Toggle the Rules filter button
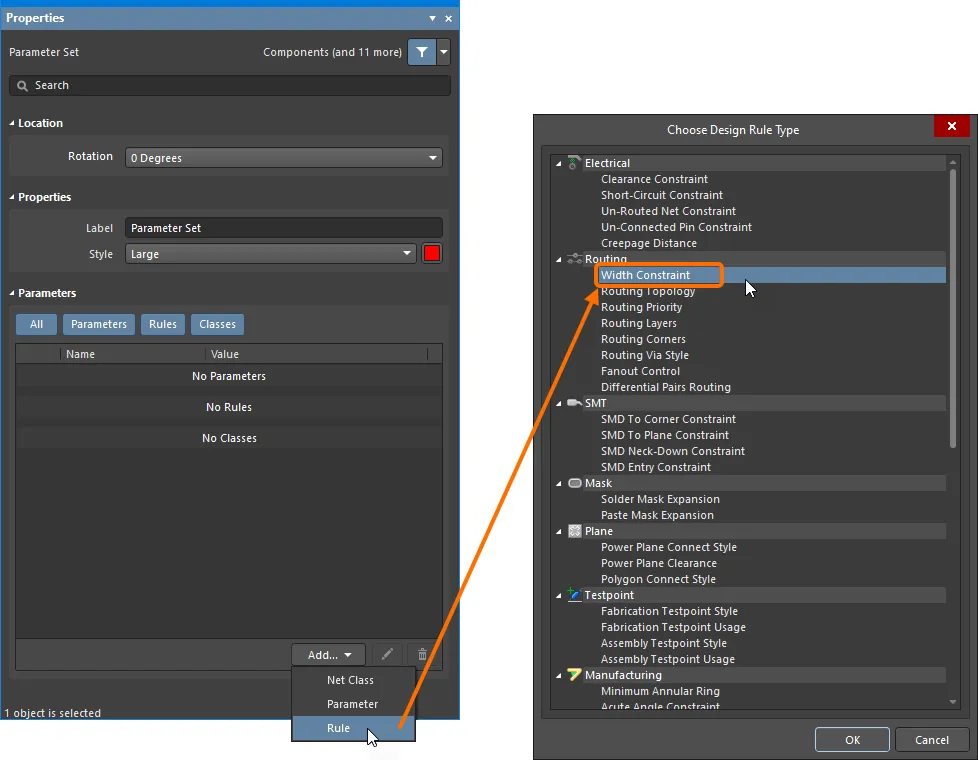The height and width of the screenshot is (760, 978). (x=163, y=324)
